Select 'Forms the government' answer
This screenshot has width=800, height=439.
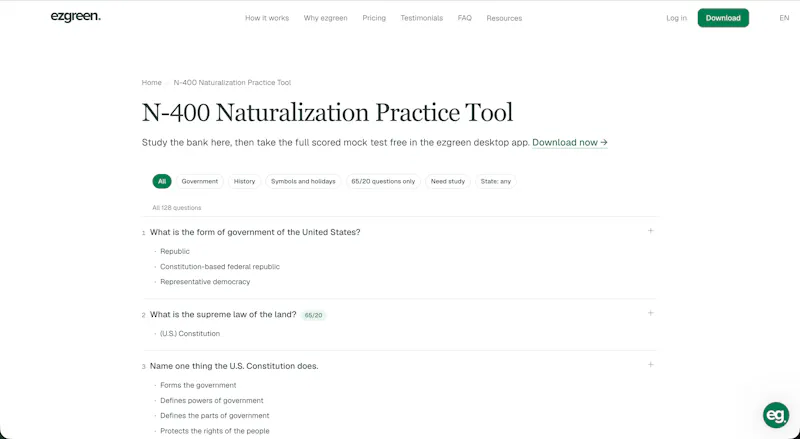tap(198, 385)
